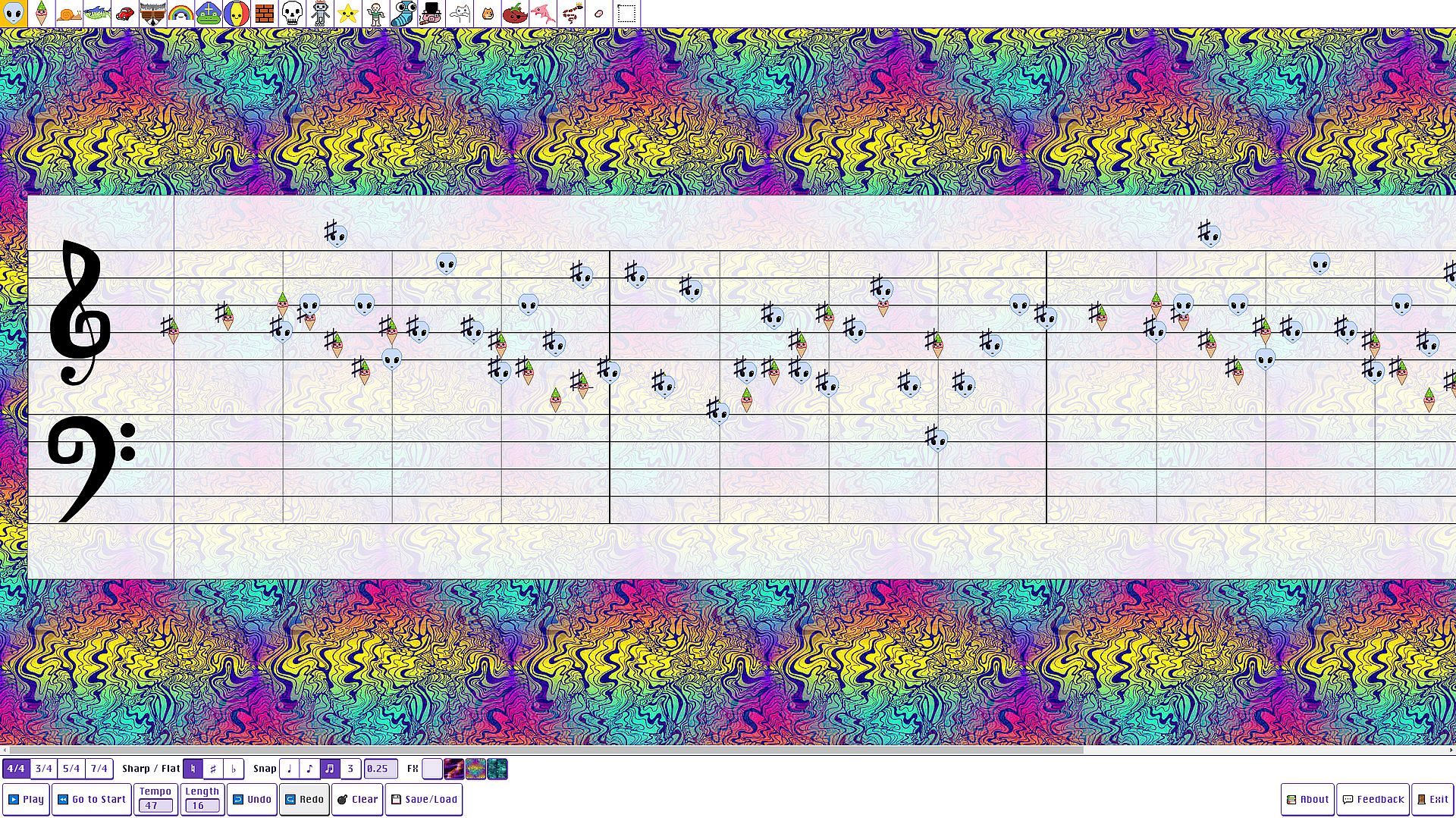
Task: Pick the red car instrument
Action: point(125,14)
